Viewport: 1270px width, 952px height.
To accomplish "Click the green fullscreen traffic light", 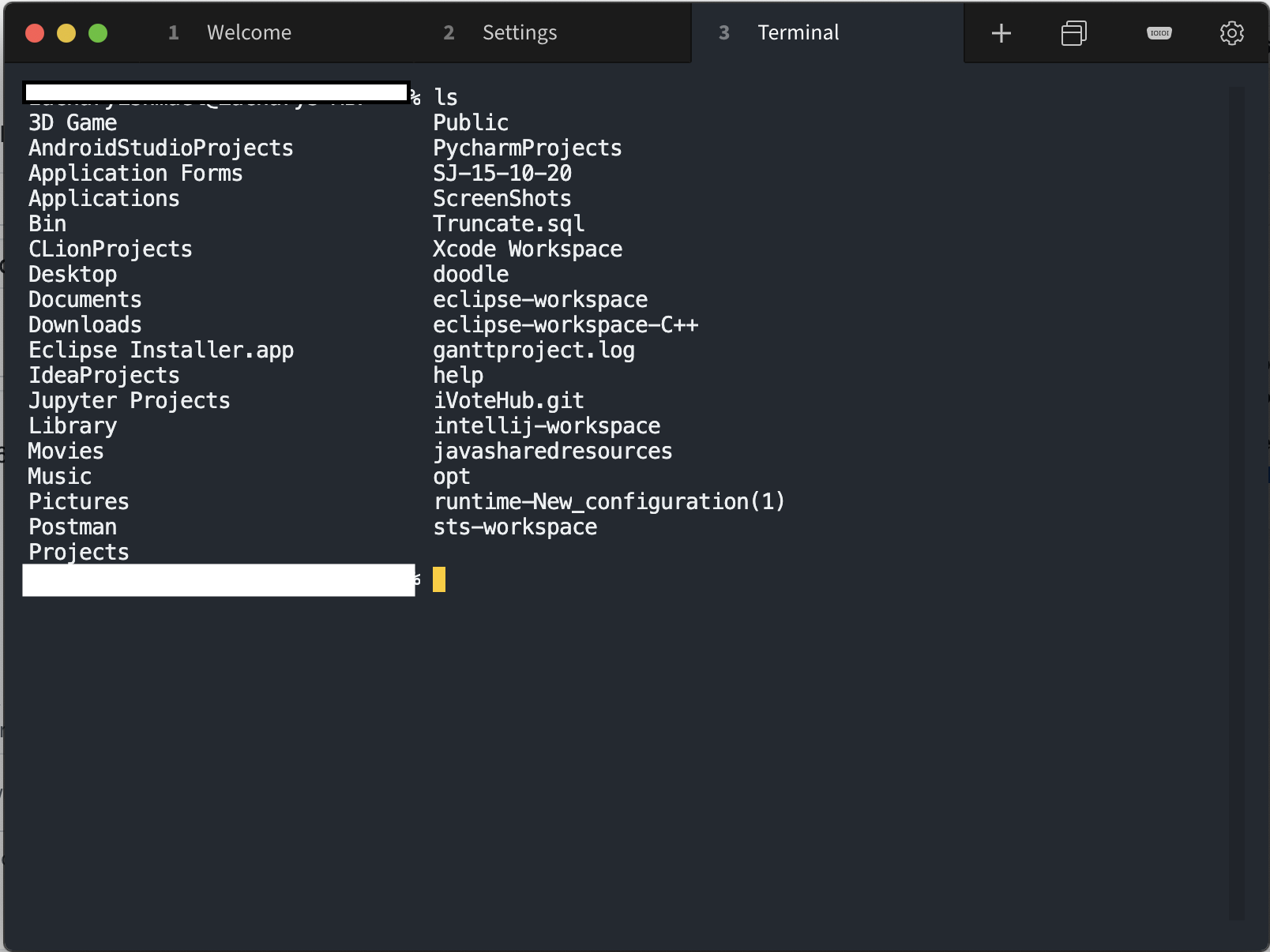I will pyautogui.click(x=98, y=33).
